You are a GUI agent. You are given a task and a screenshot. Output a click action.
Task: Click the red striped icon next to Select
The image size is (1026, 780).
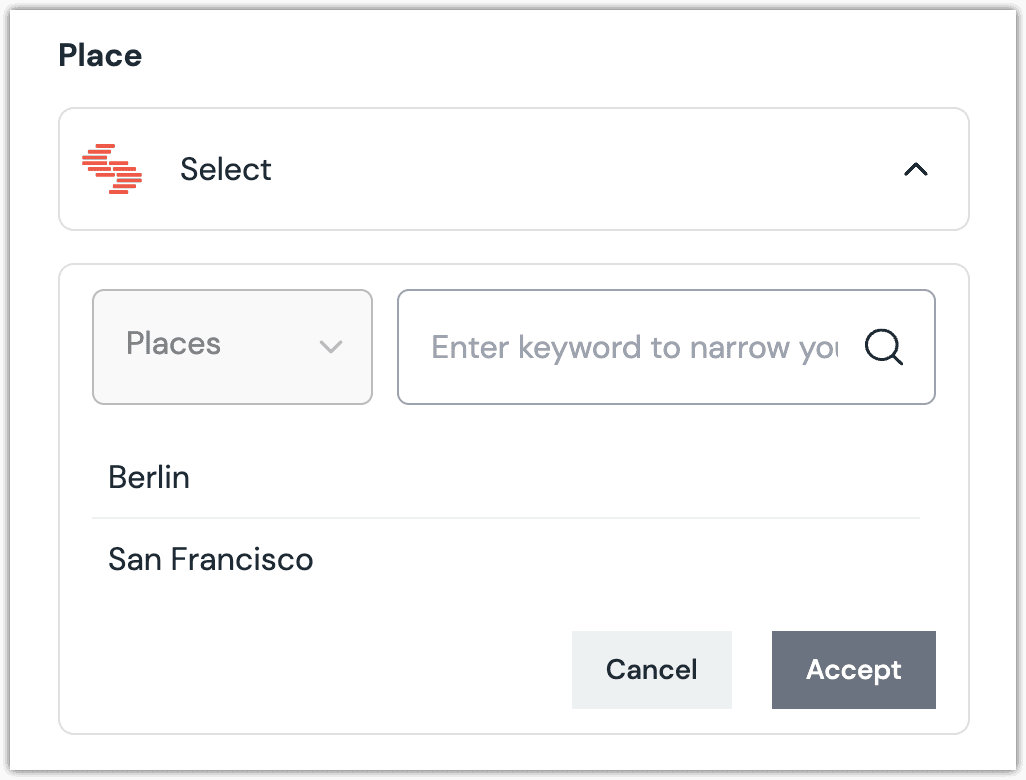(113, 169)
